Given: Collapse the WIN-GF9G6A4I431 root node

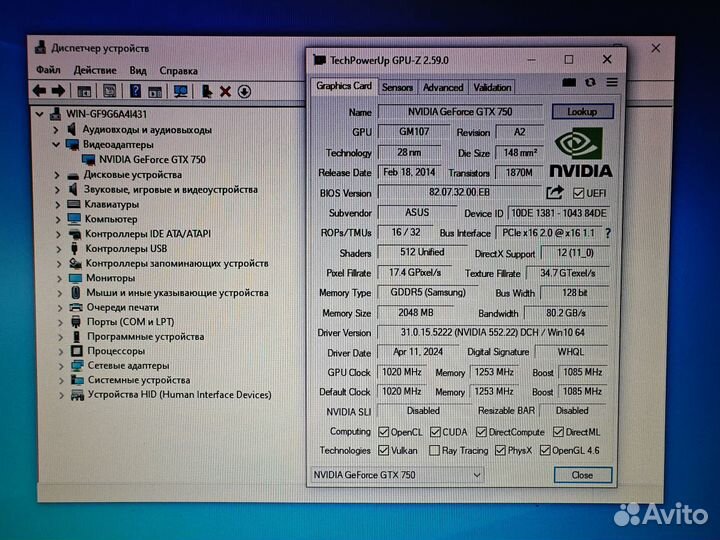Looking at the screenshot, I should (40, 114).
